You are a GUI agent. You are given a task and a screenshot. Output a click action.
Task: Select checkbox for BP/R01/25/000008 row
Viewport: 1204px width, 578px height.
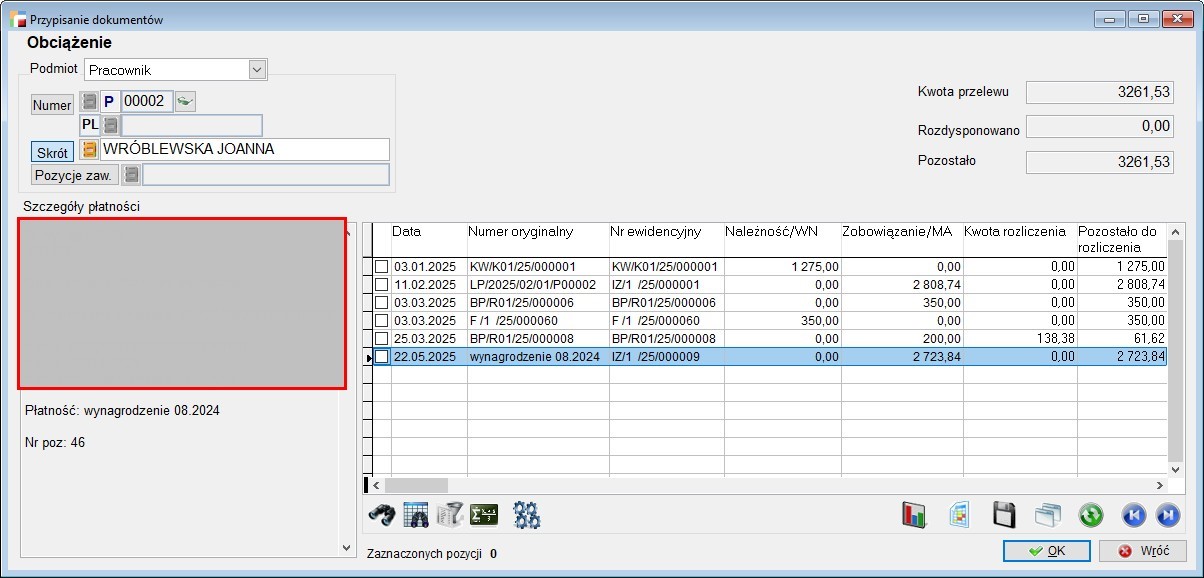tap(381, 339)
